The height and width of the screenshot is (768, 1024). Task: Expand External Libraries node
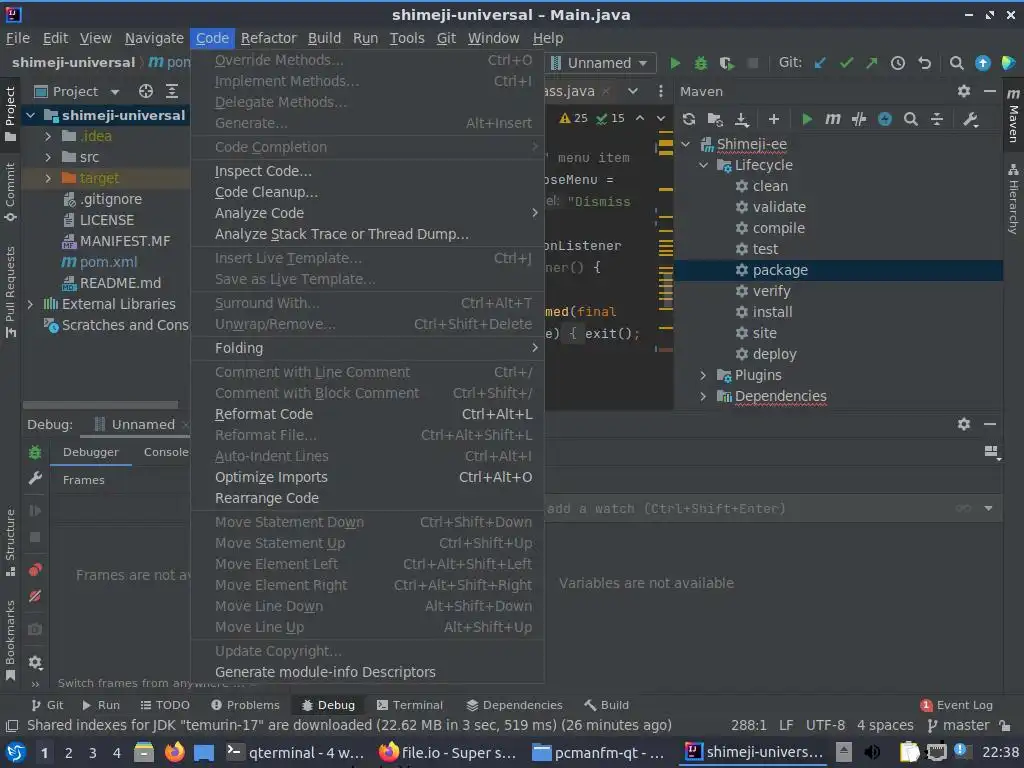coord(30,304)
